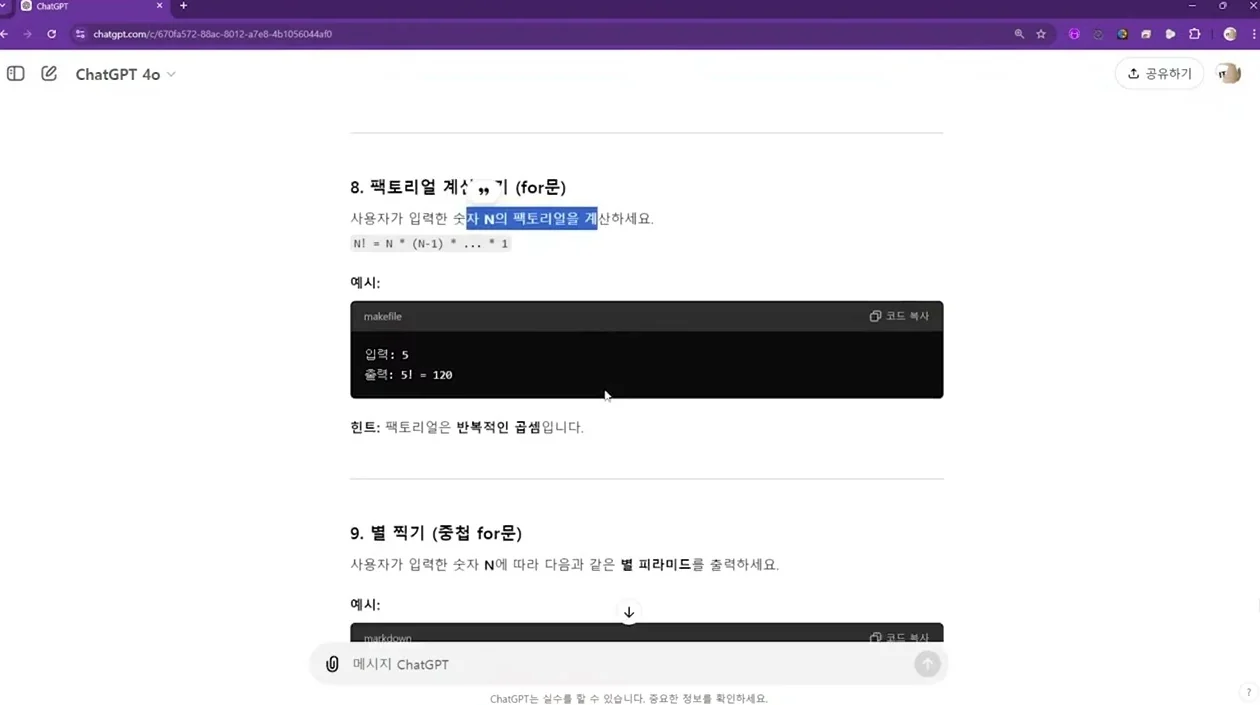This screenshot has width=1260, height=705.
Task: Open the media control play icon
Action: (1170, 34)
